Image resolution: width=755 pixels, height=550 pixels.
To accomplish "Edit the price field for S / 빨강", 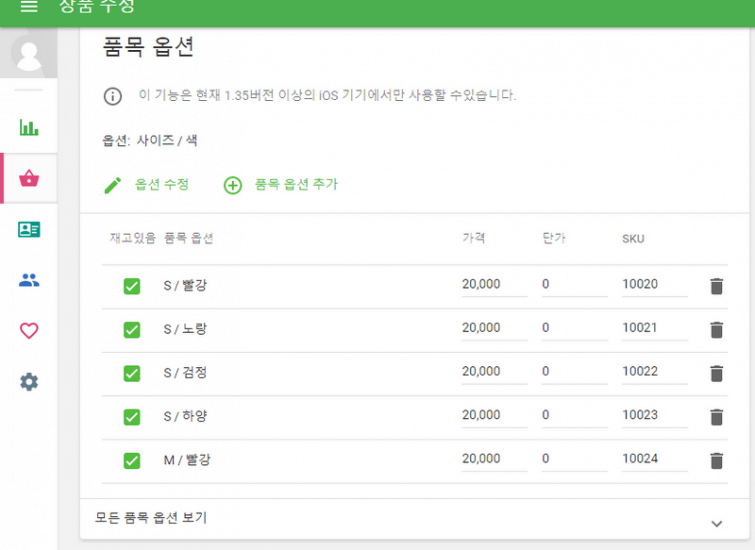I will pos(495,285).
